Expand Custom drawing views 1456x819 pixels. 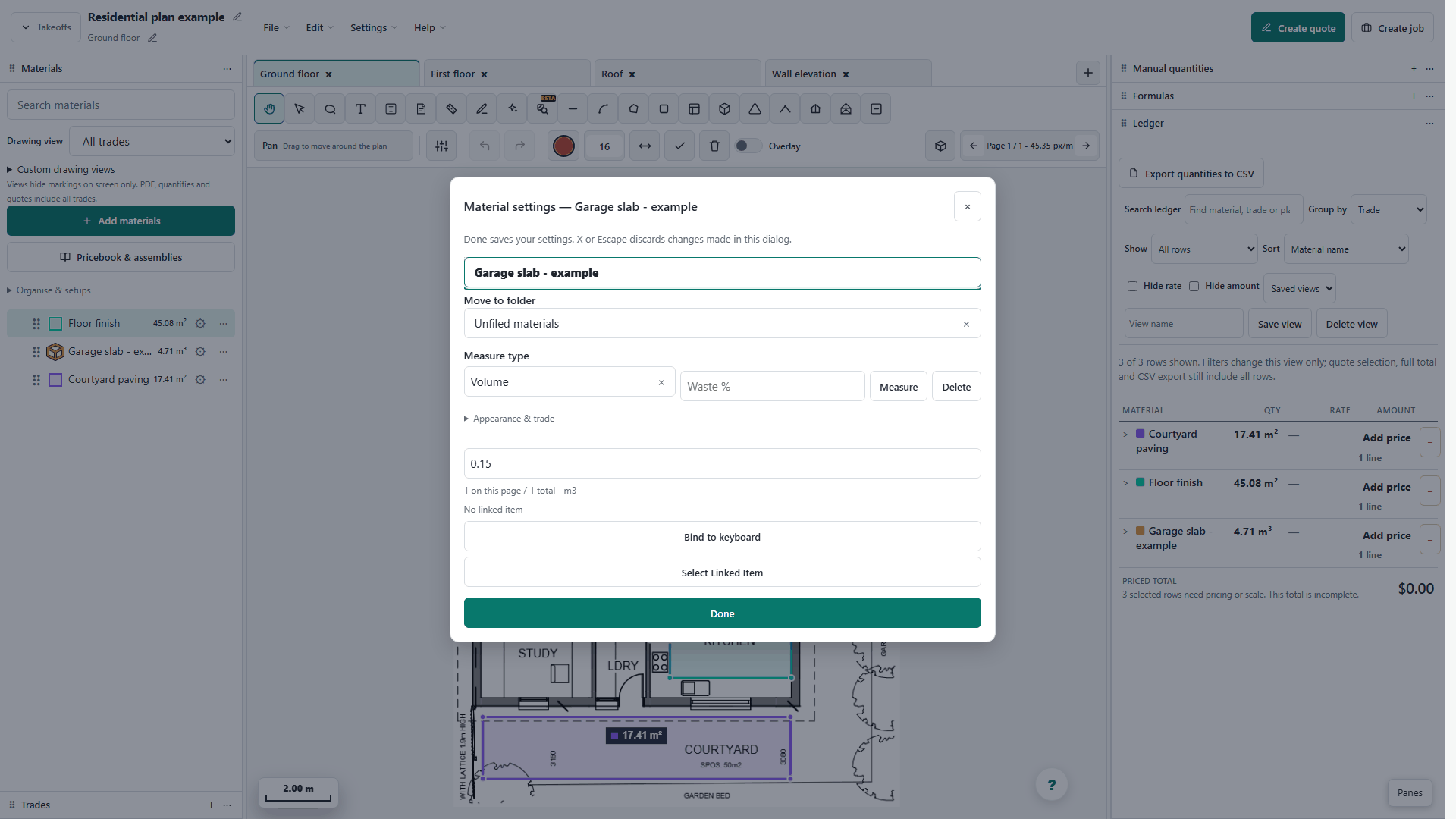(x=61, y=170)
